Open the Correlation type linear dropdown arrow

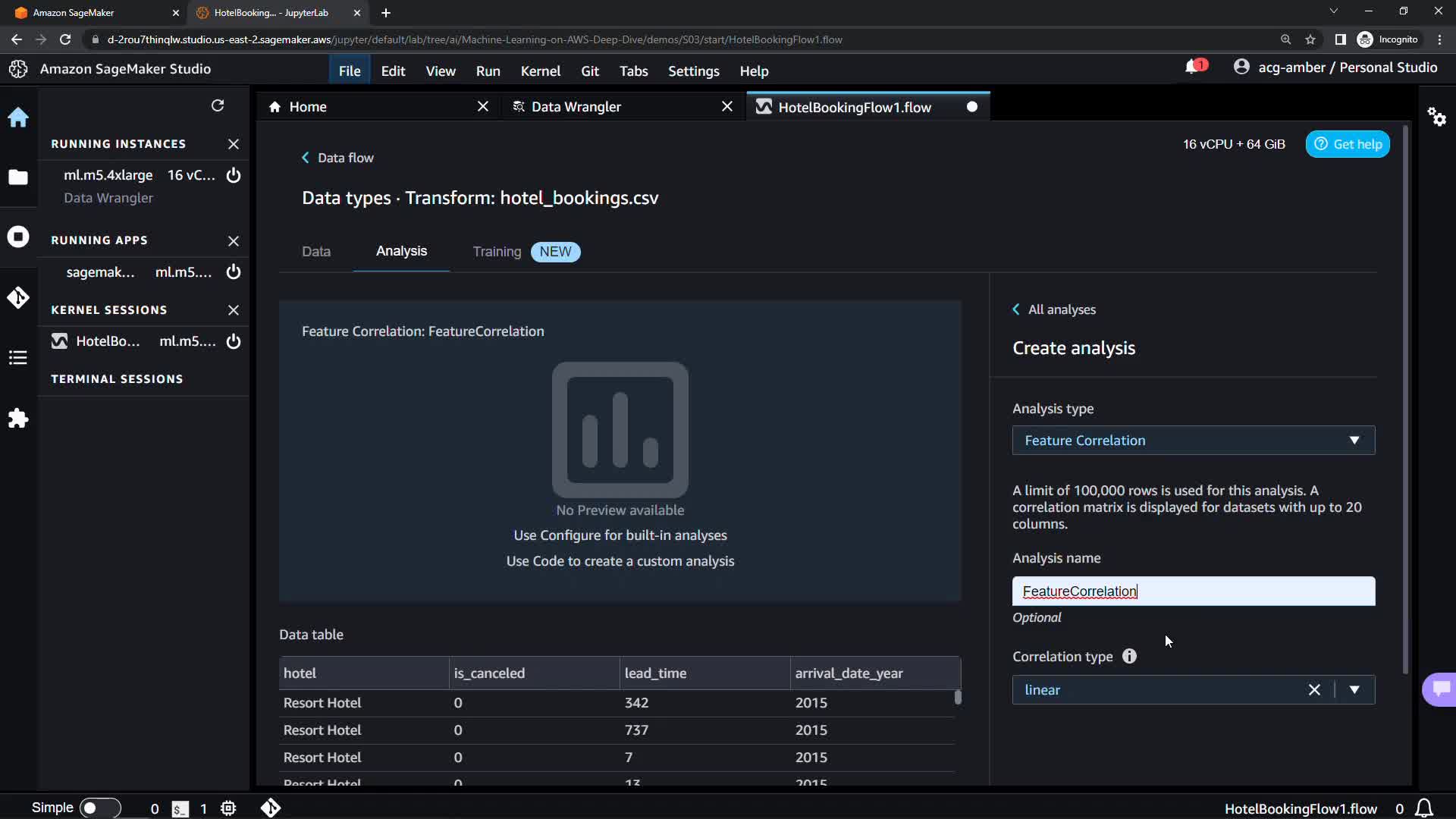[x=1354, y=690]
